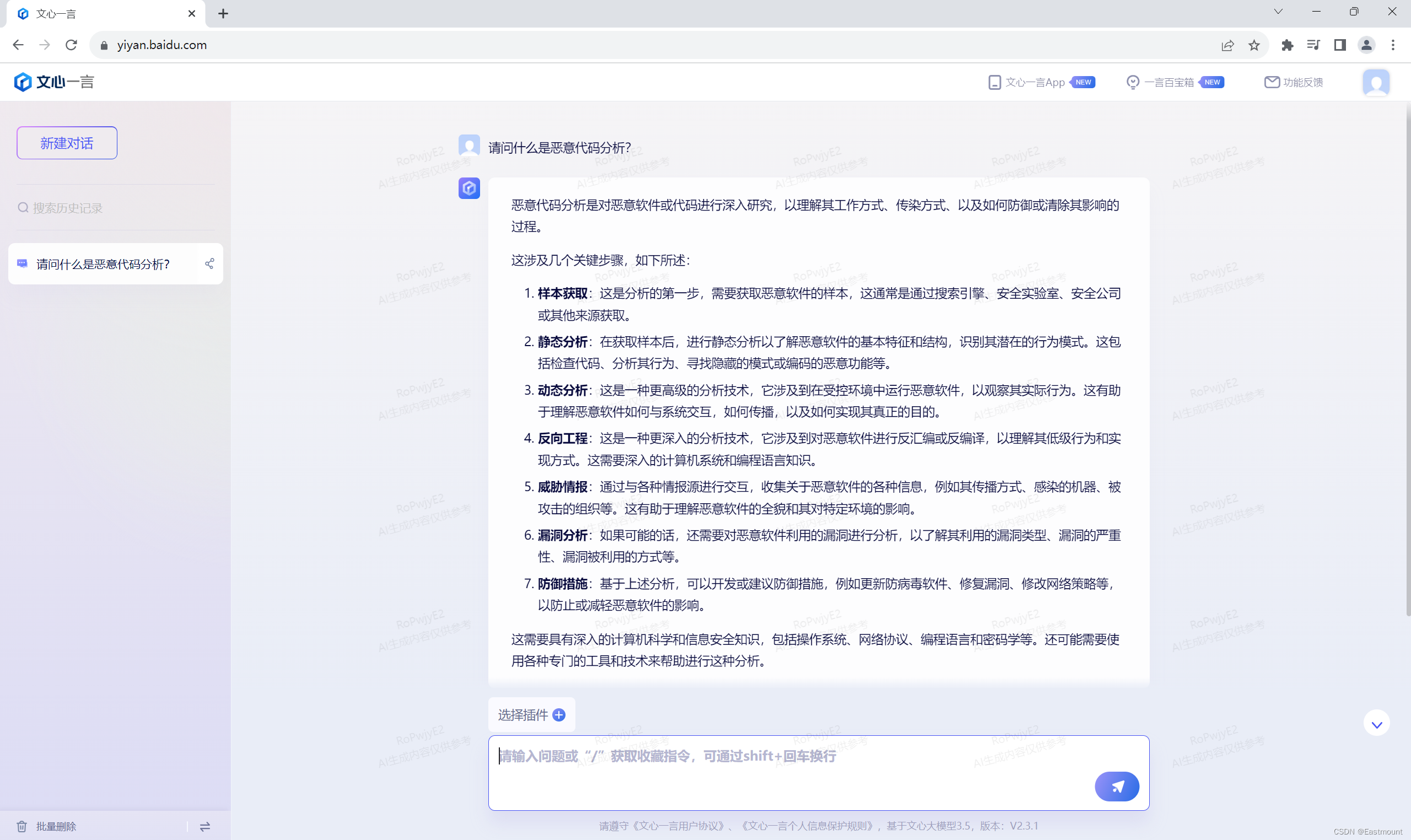Viewport: 1411px width, 840px height.
Task: Toggle the browser side panel
Action: click(1340, 45)
